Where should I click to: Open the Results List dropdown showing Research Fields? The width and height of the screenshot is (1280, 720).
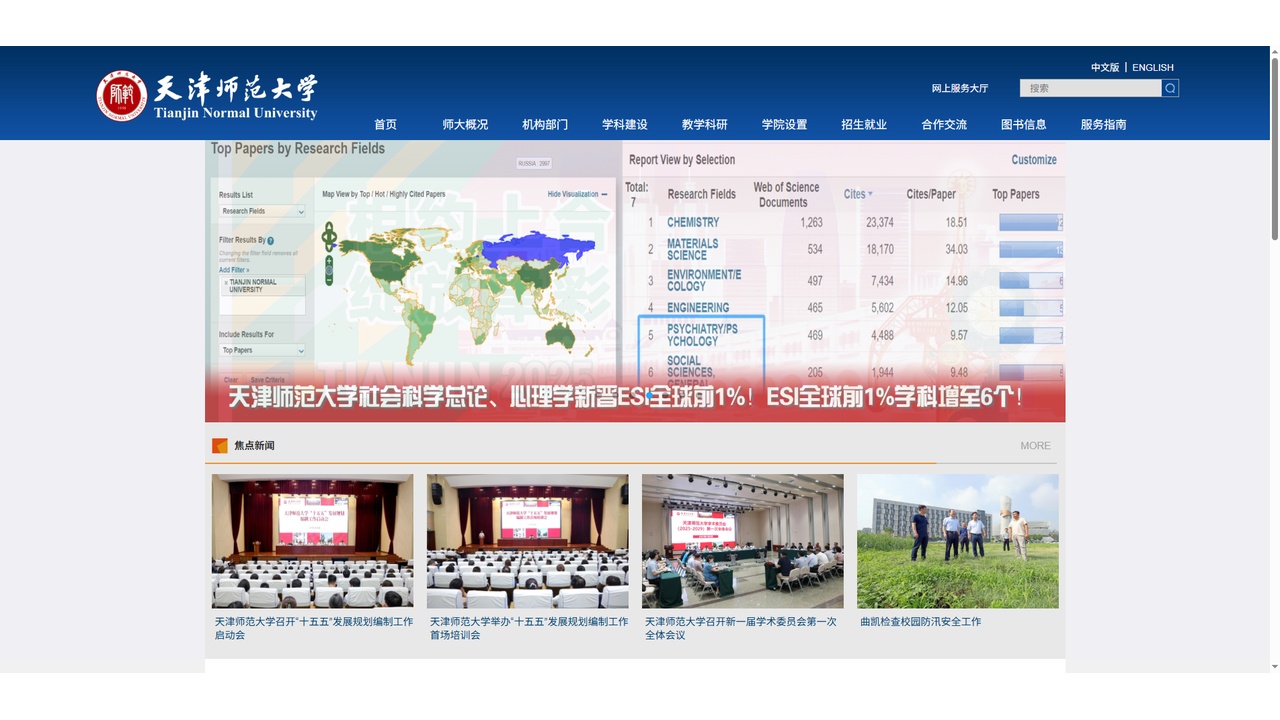[262, 211]
